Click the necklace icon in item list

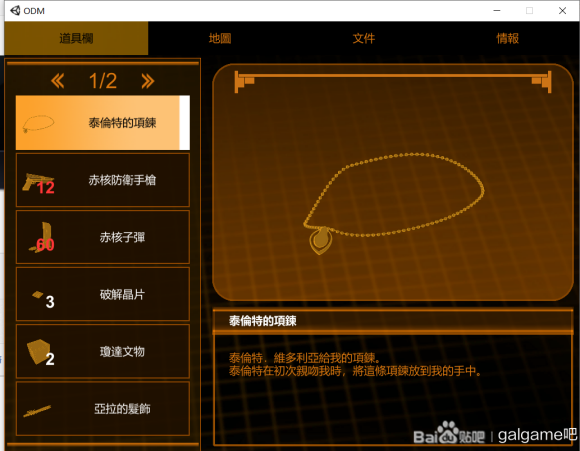(38, 124)
